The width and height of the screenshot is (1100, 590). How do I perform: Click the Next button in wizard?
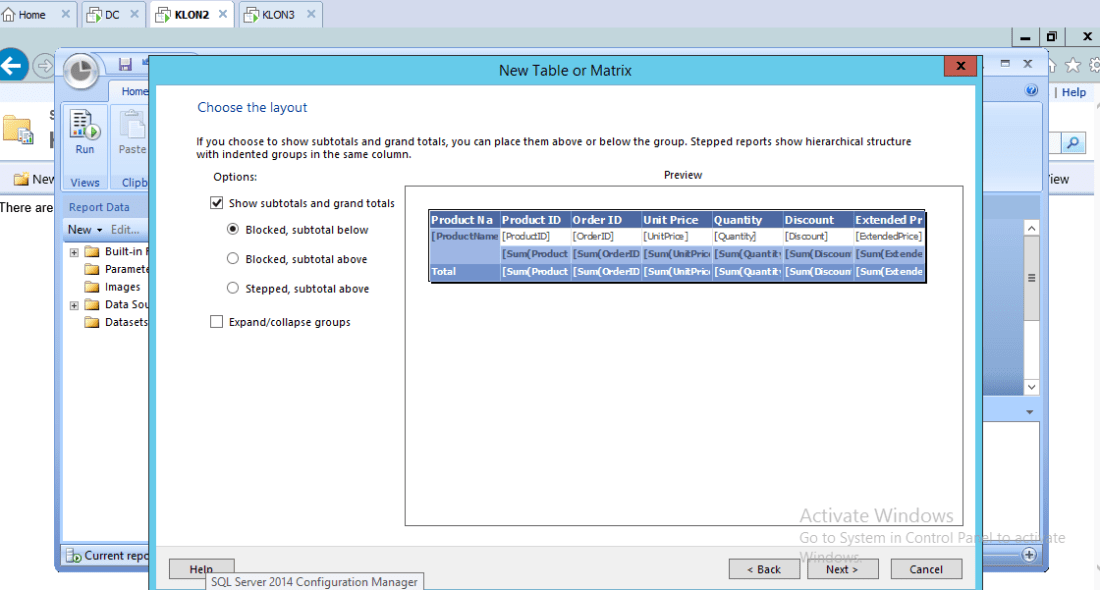pyautogui.click(x=842, y=569)
